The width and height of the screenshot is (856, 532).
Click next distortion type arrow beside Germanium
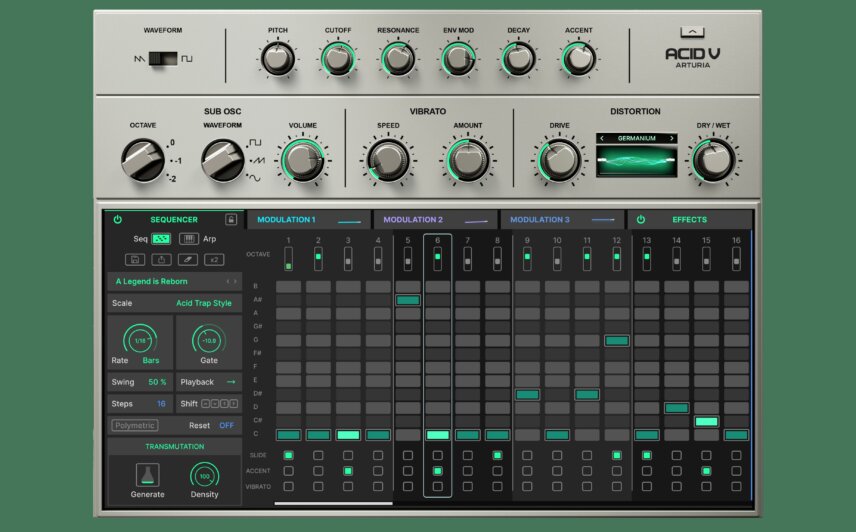671,139
